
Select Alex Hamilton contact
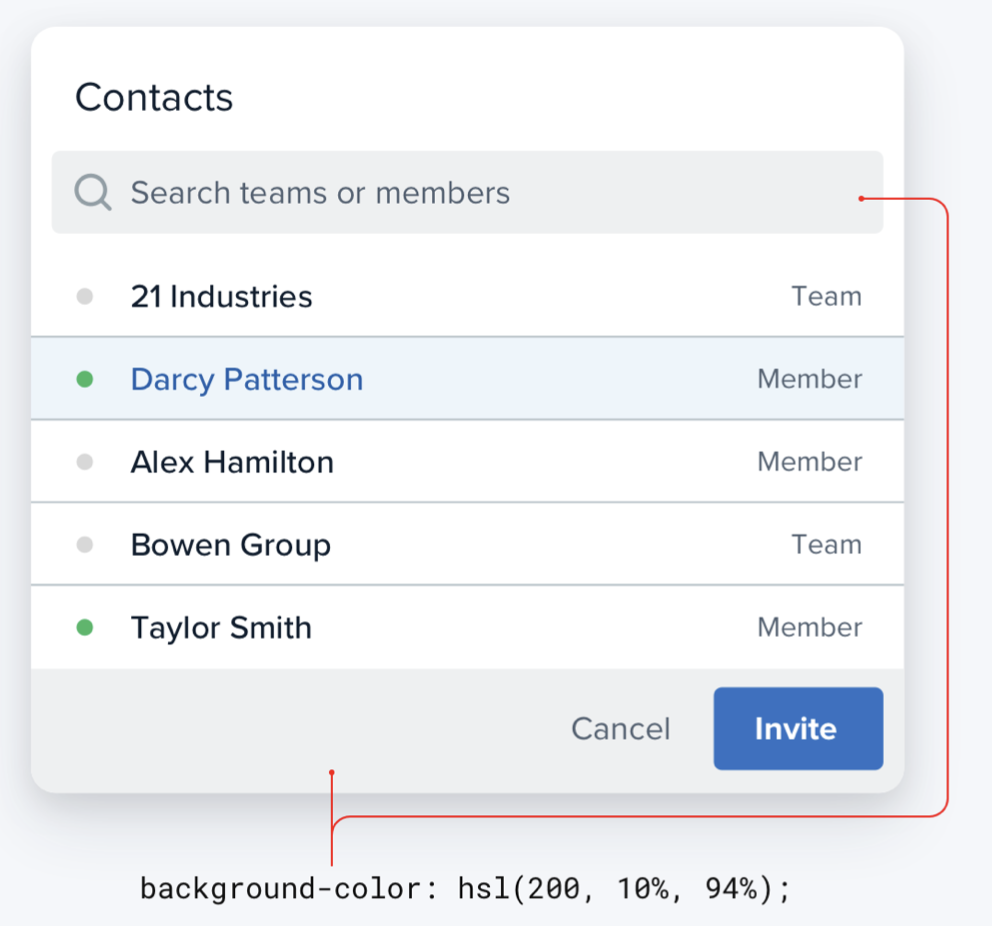click(x=467, y=462)
